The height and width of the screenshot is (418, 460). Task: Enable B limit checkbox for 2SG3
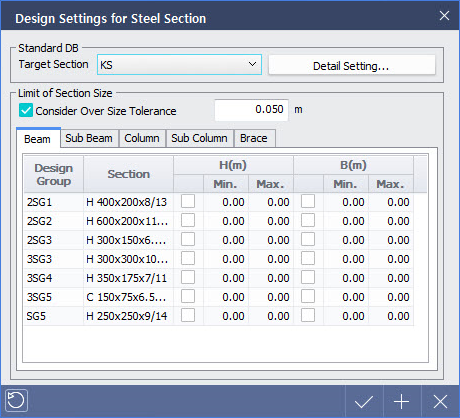click(x=308, y=239)
